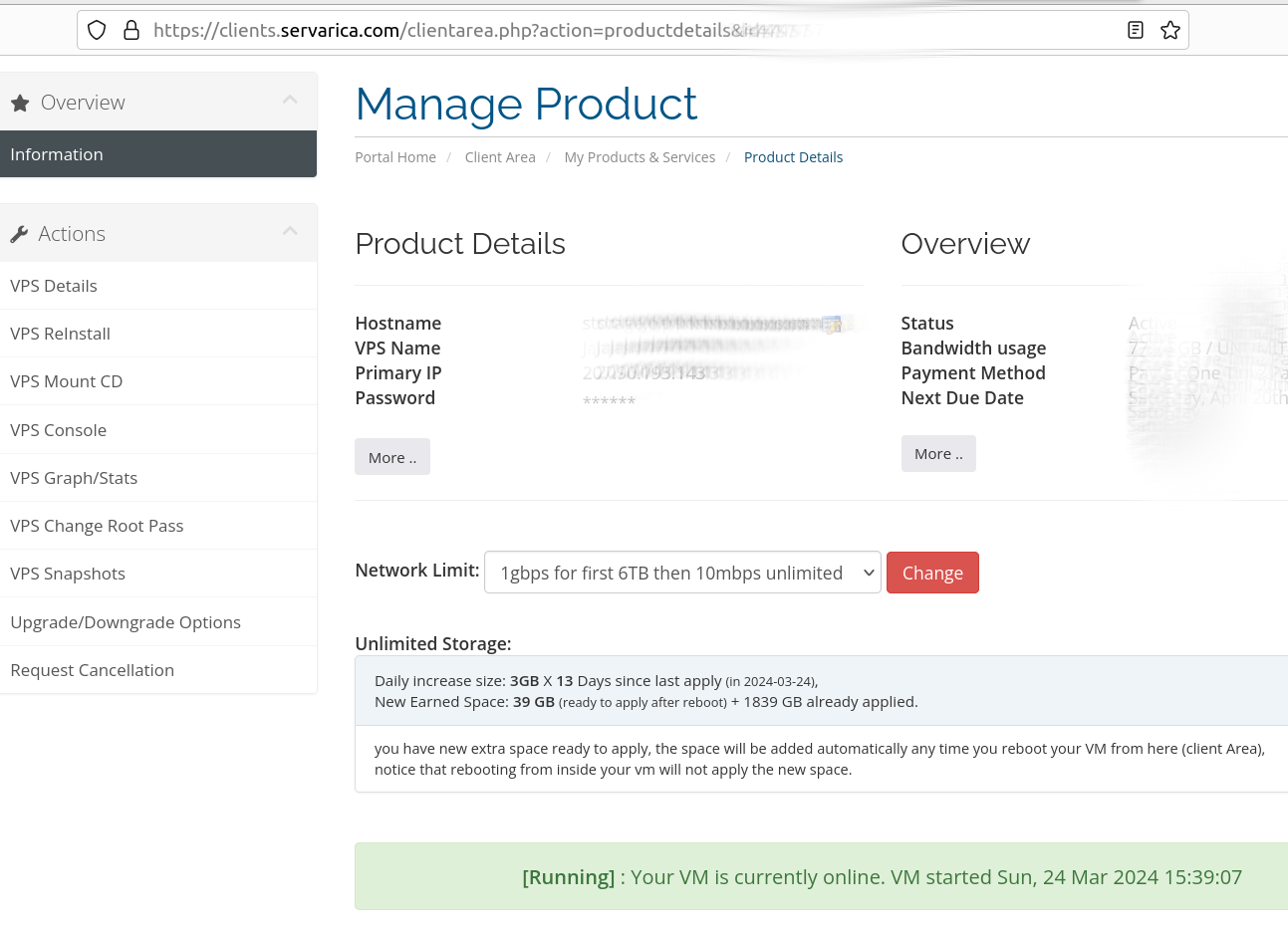
Task: Open VPS Snapshots
Action: [x=158, y=574]
